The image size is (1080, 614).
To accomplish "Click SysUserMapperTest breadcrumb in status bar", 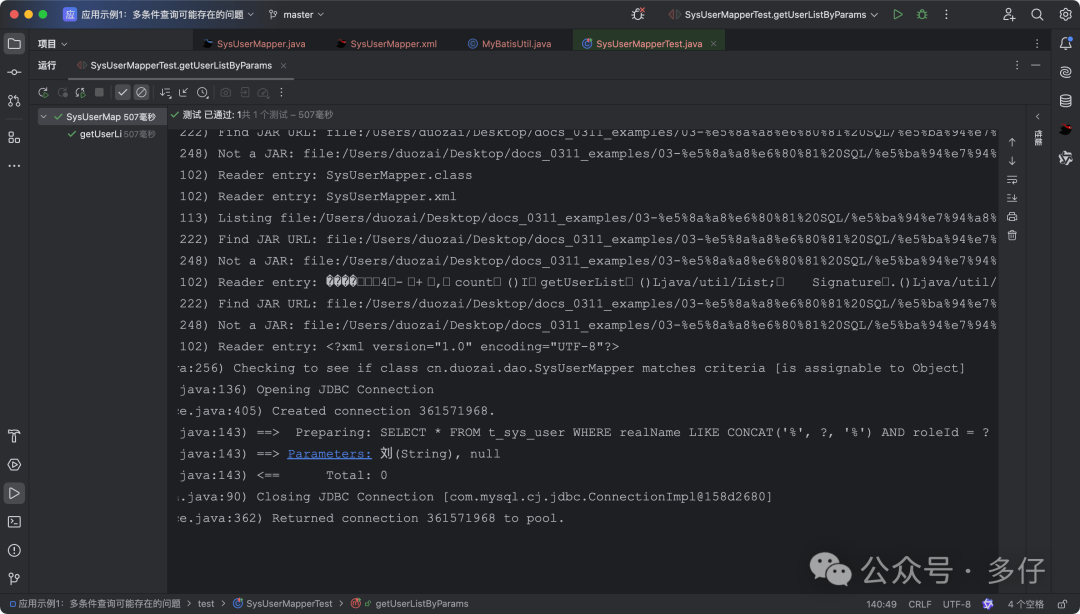I will coord(282,604).
